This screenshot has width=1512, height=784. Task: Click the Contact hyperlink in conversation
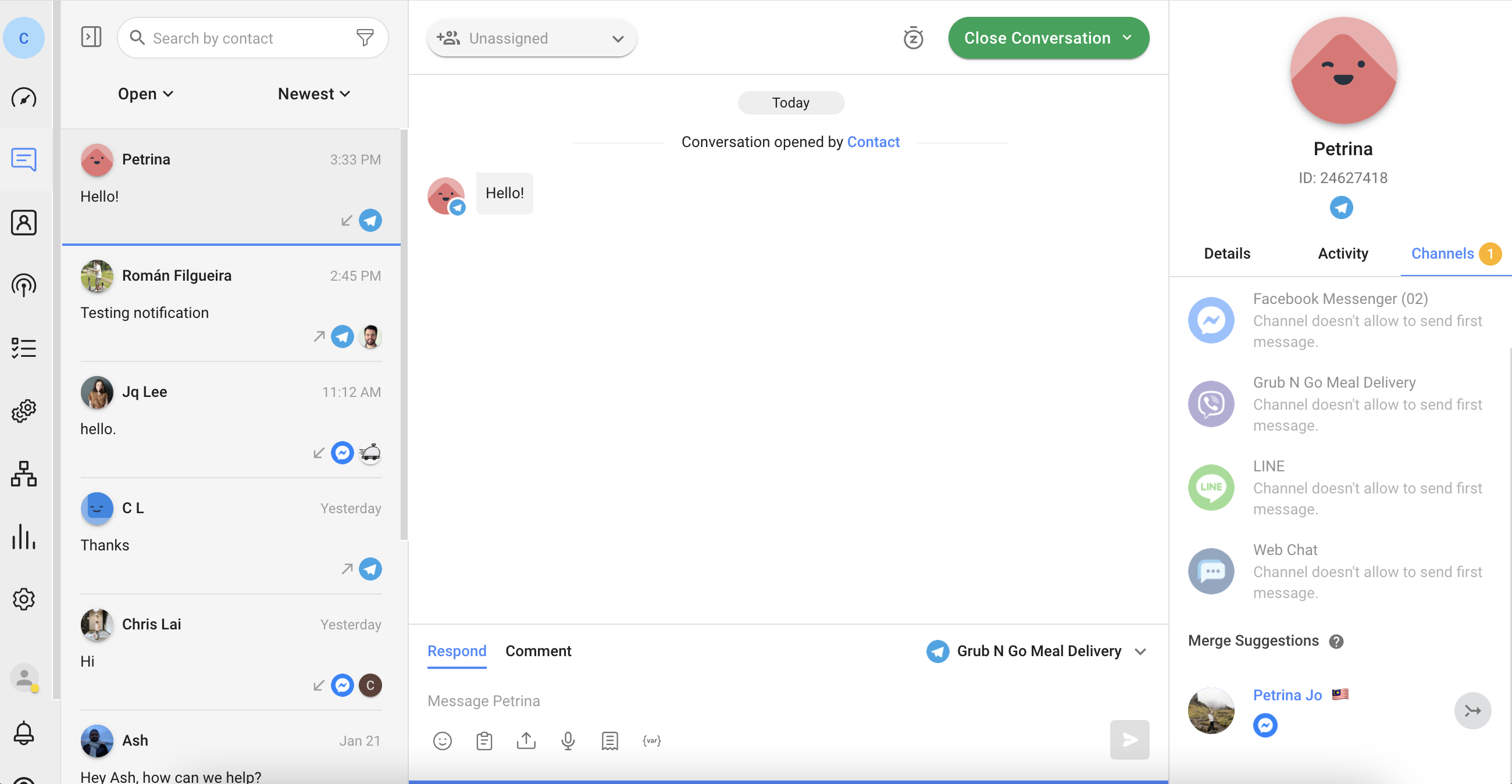pos(873,141)
